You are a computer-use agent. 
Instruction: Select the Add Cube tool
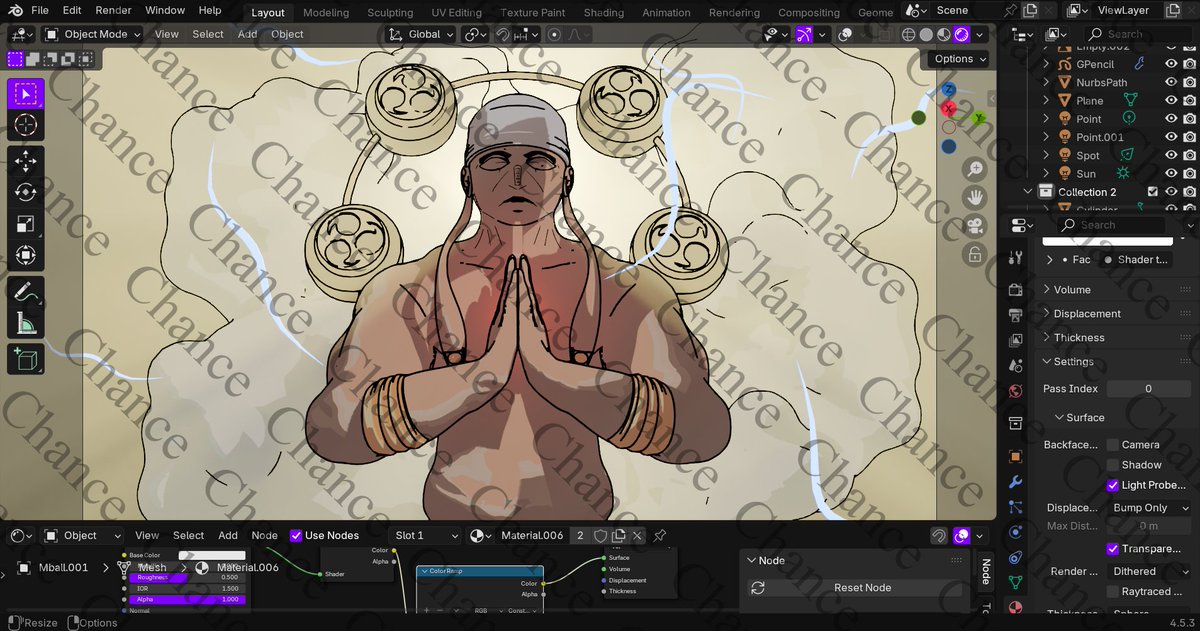pos(26,359)
